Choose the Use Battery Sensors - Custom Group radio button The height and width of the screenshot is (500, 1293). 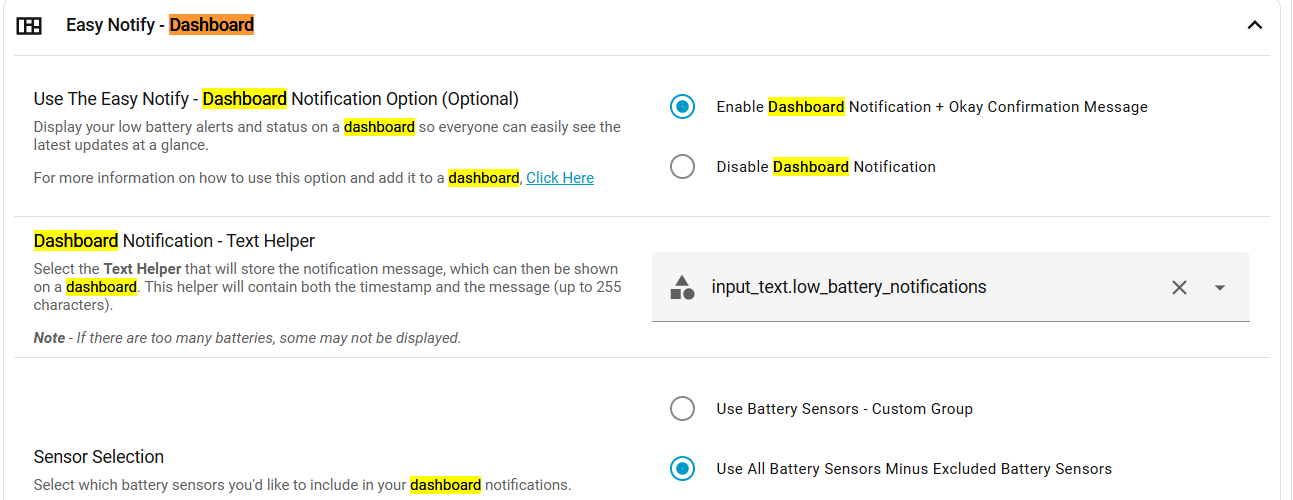click(682, 408)
